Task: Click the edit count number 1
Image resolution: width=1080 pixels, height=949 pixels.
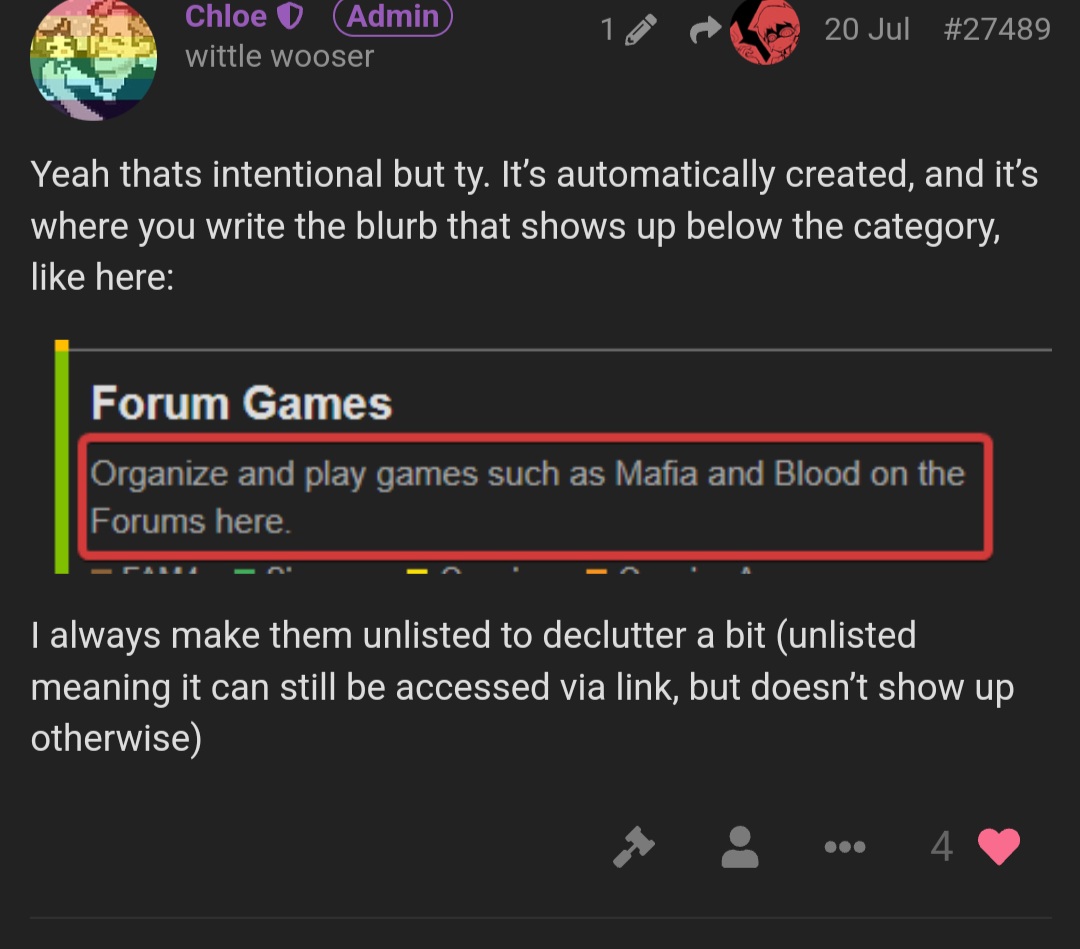Action: point(607,30)
